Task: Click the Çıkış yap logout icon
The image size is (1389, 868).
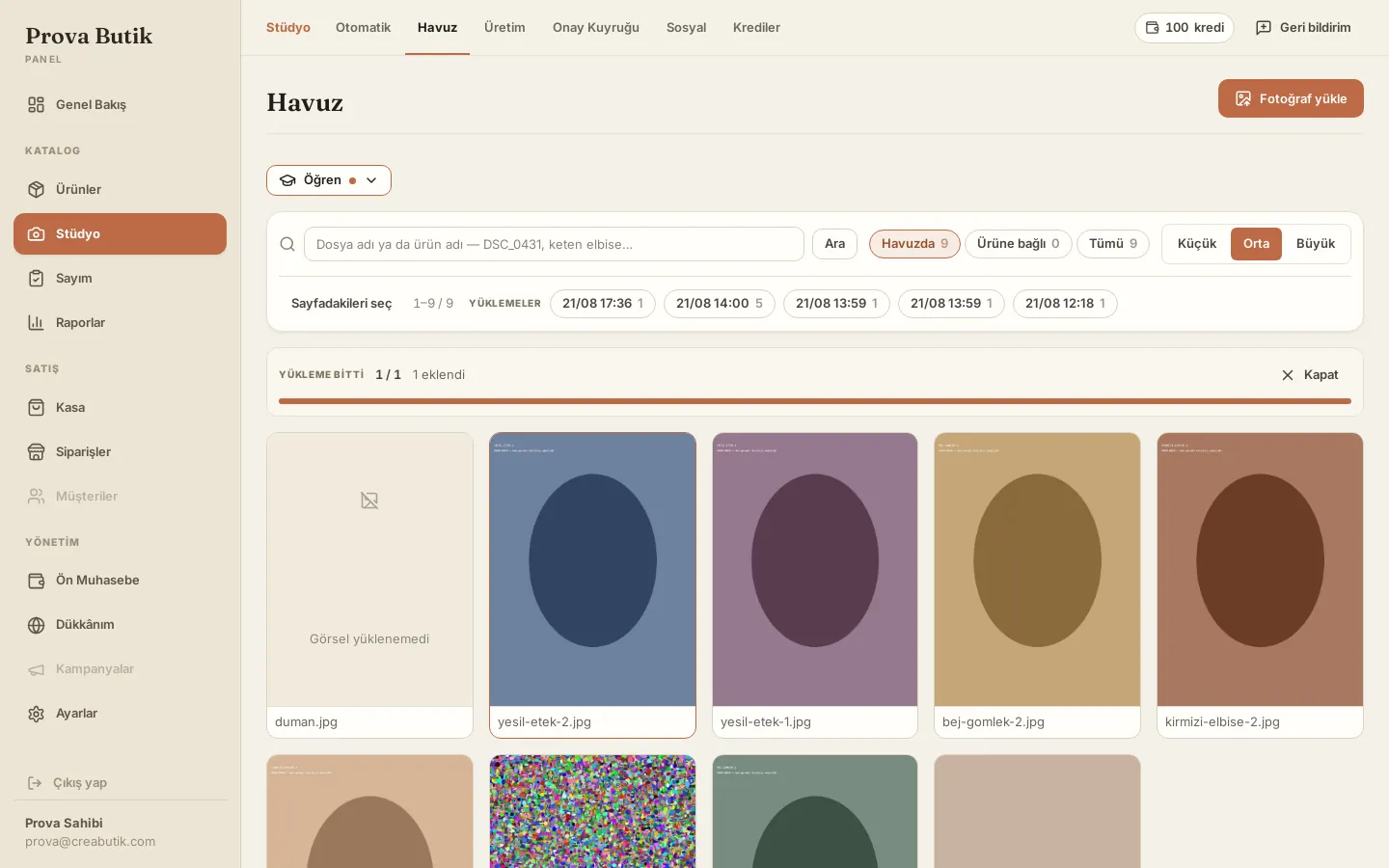Action: (35, 783)
